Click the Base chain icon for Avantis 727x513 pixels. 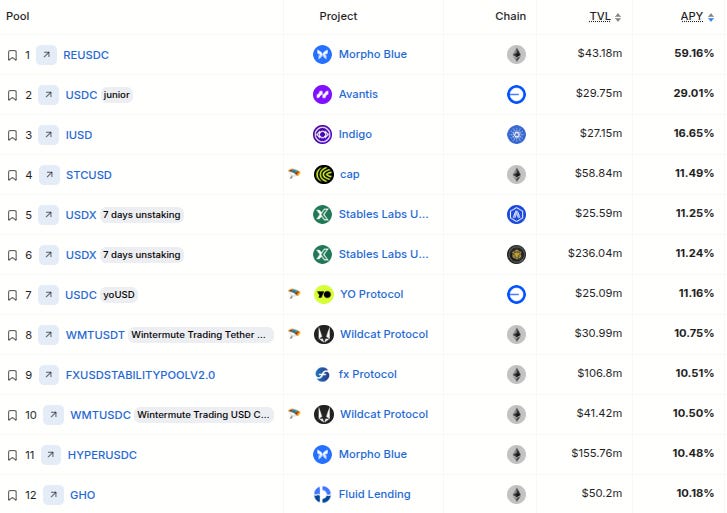(516, 95)
